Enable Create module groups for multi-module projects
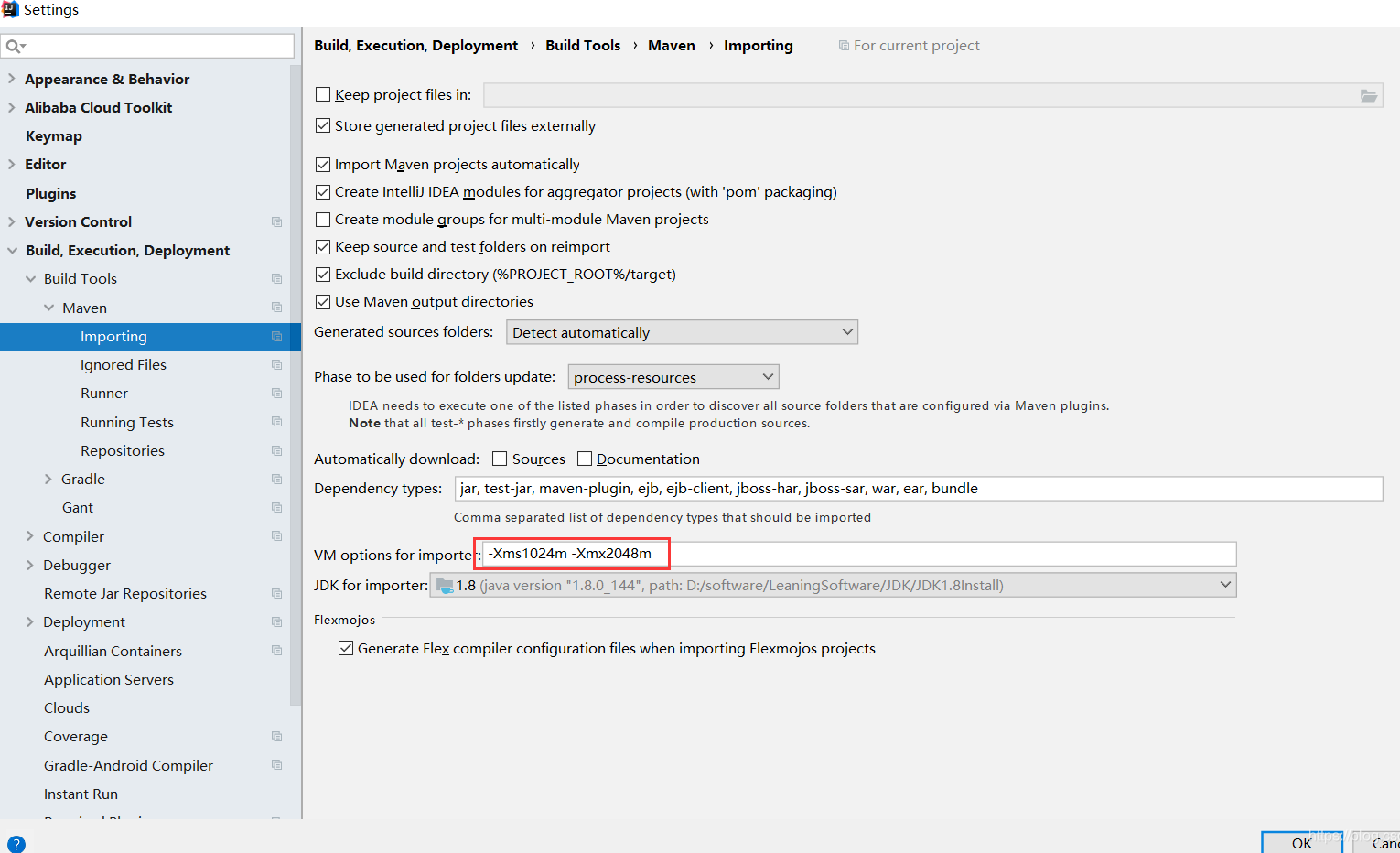Image resolution: width=1400 pixels, height=853 pixels. tap(323, 220)
